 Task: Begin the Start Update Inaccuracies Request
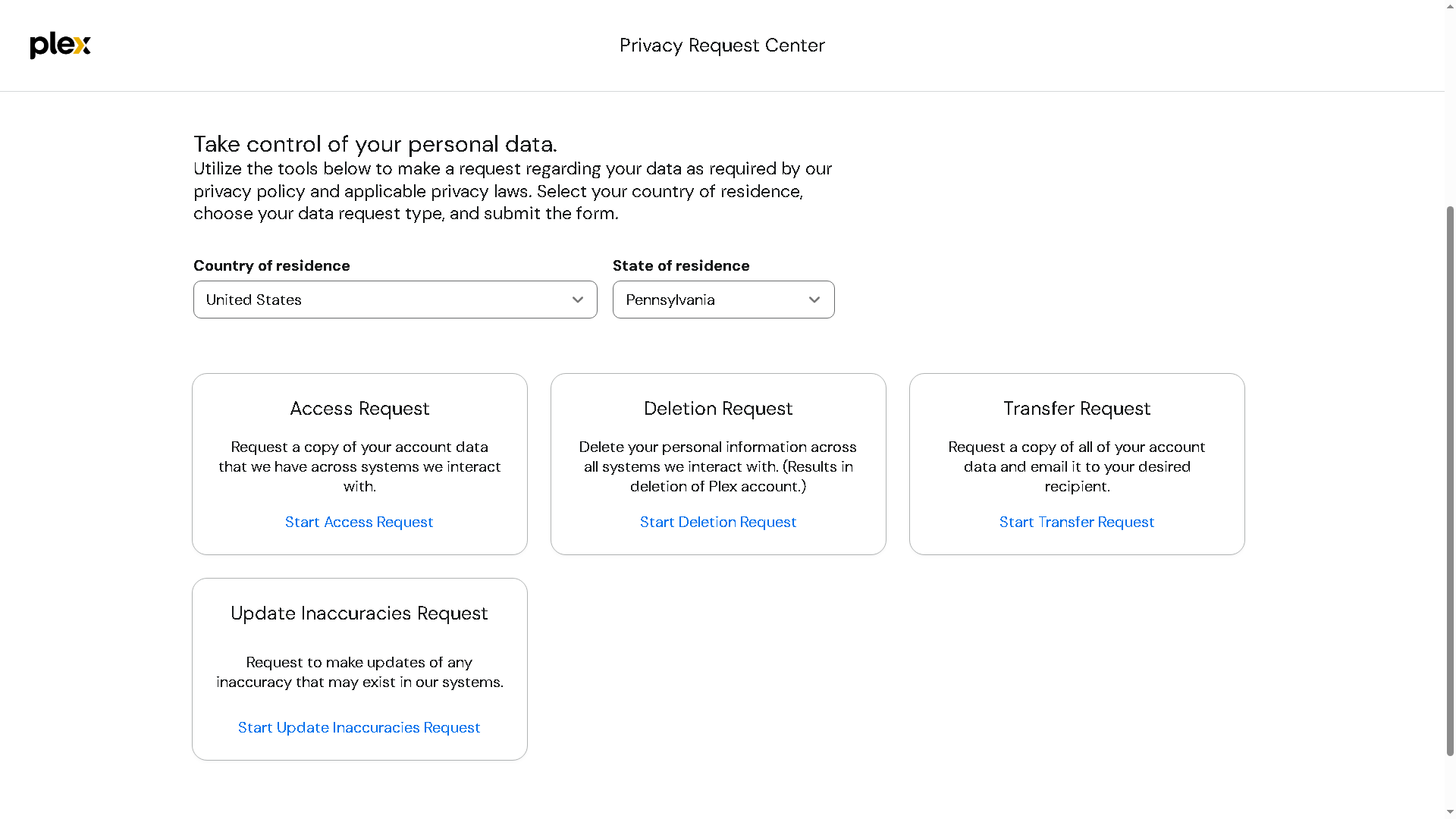coord(359,727)
